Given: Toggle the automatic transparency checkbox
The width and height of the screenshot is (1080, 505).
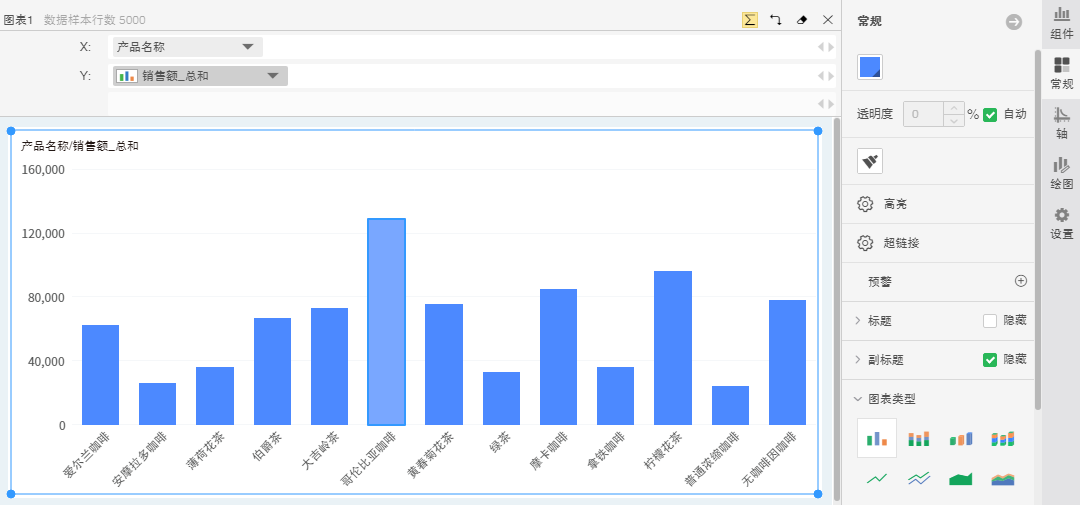Looking at the screenshot, I should coord(990,115).
